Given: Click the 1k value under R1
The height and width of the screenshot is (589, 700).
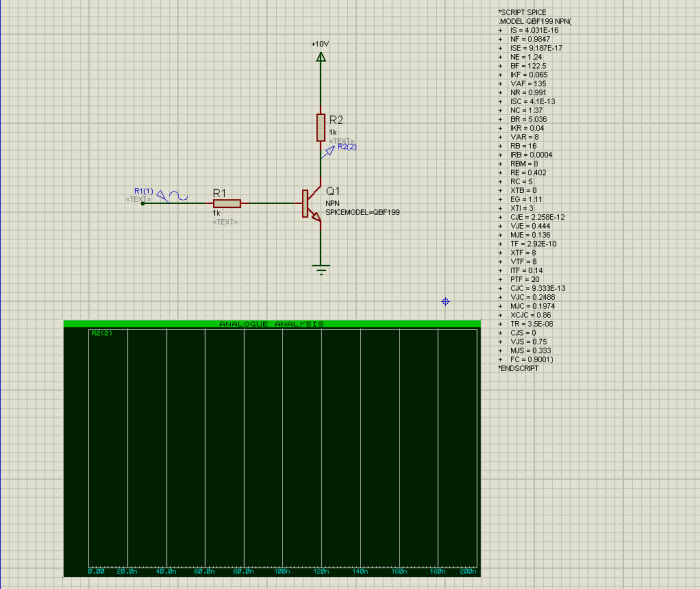Looking at the screenshot, I should [217, 213].
